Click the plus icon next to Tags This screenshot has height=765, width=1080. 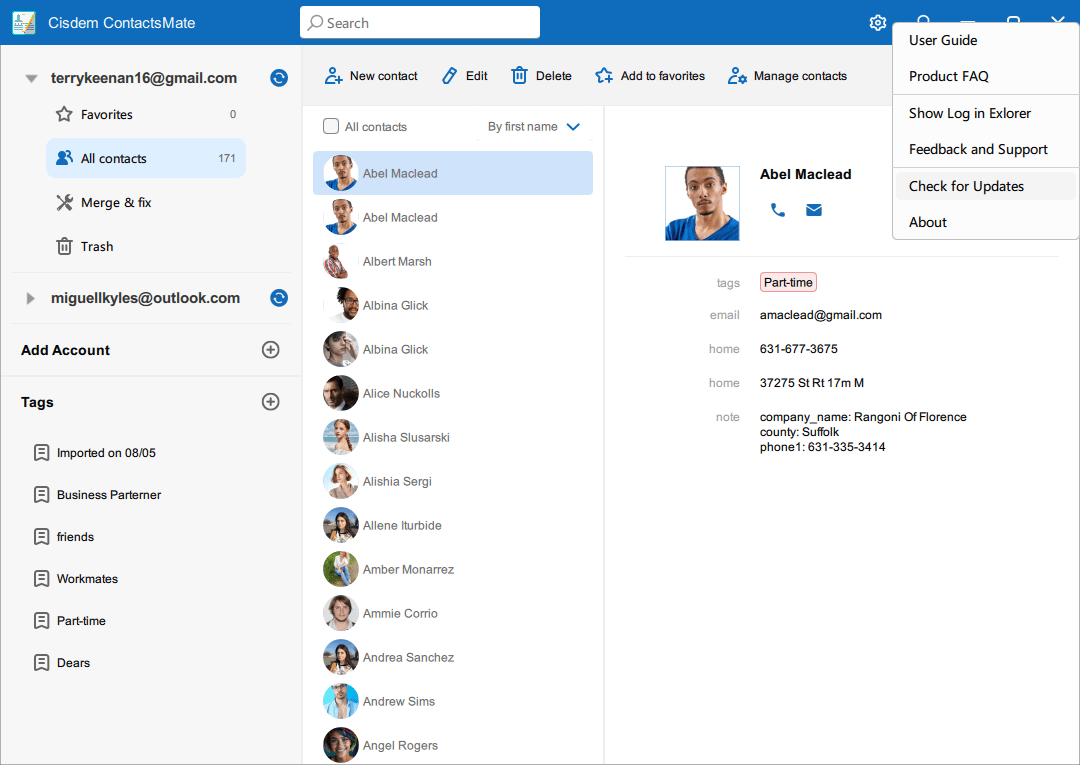click(270, 402)
